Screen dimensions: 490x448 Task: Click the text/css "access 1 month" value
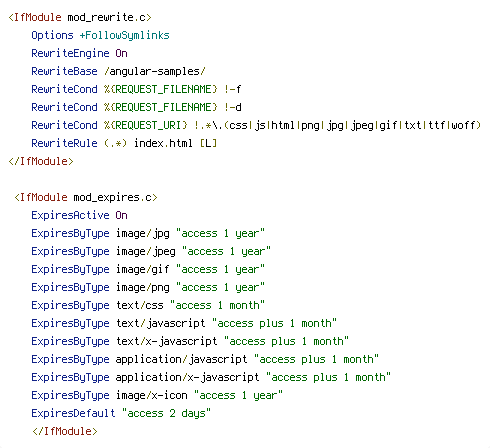tap(217, 305)
